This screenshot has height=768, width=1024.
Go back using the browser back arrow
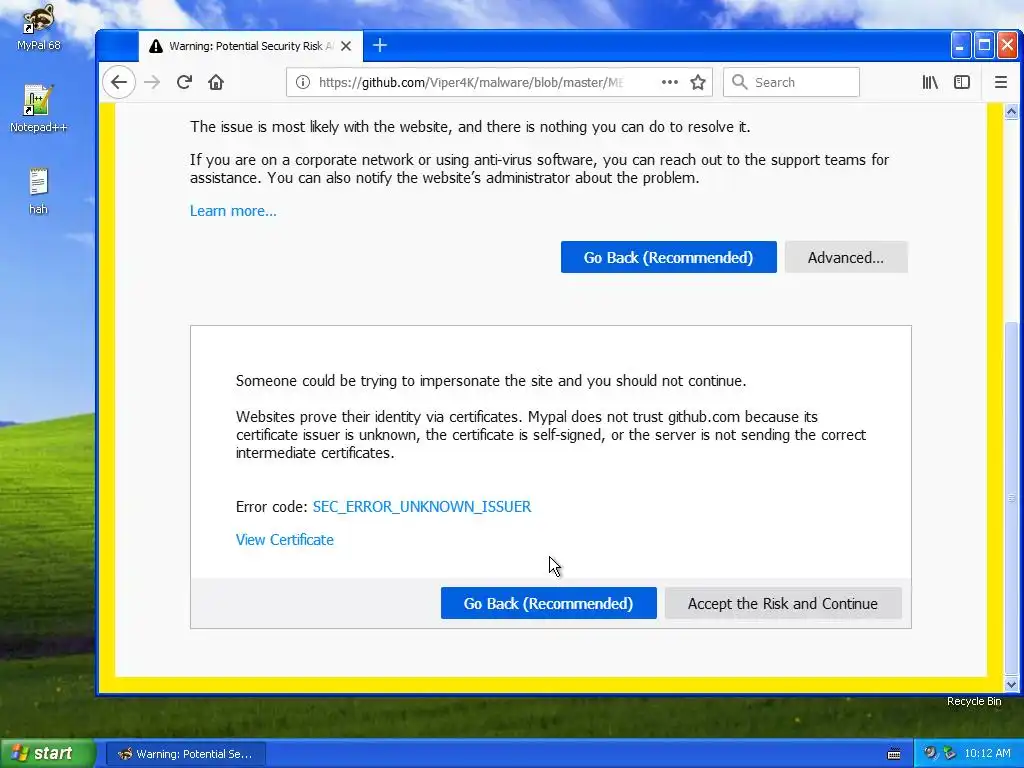(119, 82)
